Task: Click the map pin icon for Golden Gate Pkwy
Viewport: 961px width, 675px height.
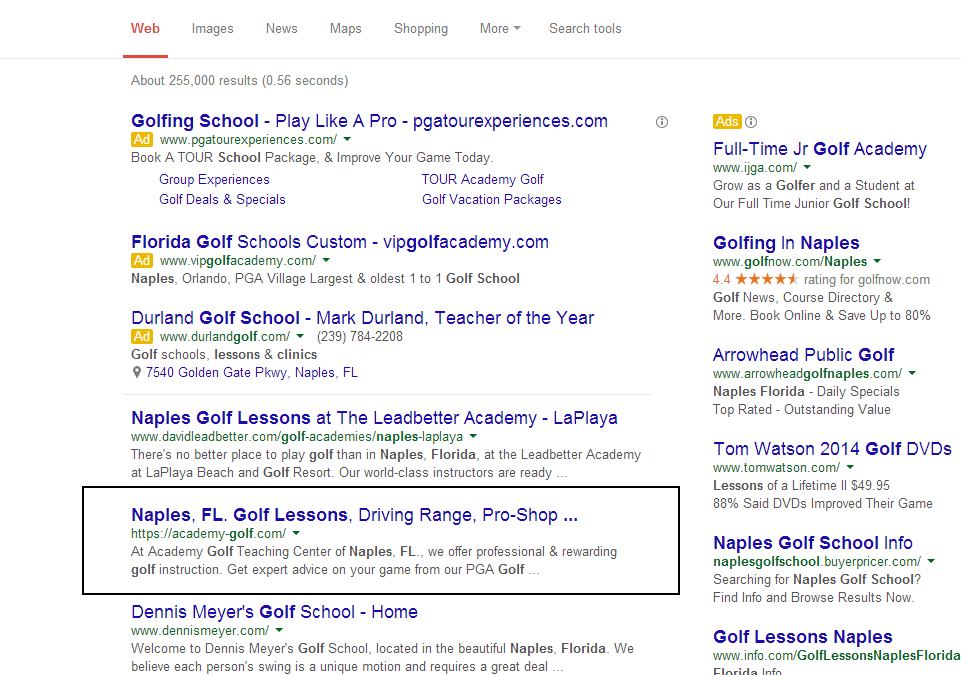Action: (x=137, y=373)
